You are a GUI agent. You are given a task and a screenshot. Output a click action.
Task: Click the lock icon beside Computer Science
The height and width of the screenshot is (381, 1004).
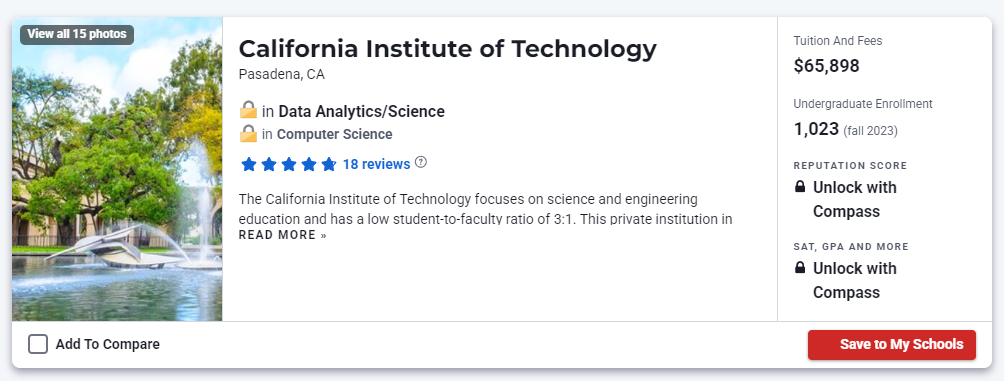coord(248,134)
